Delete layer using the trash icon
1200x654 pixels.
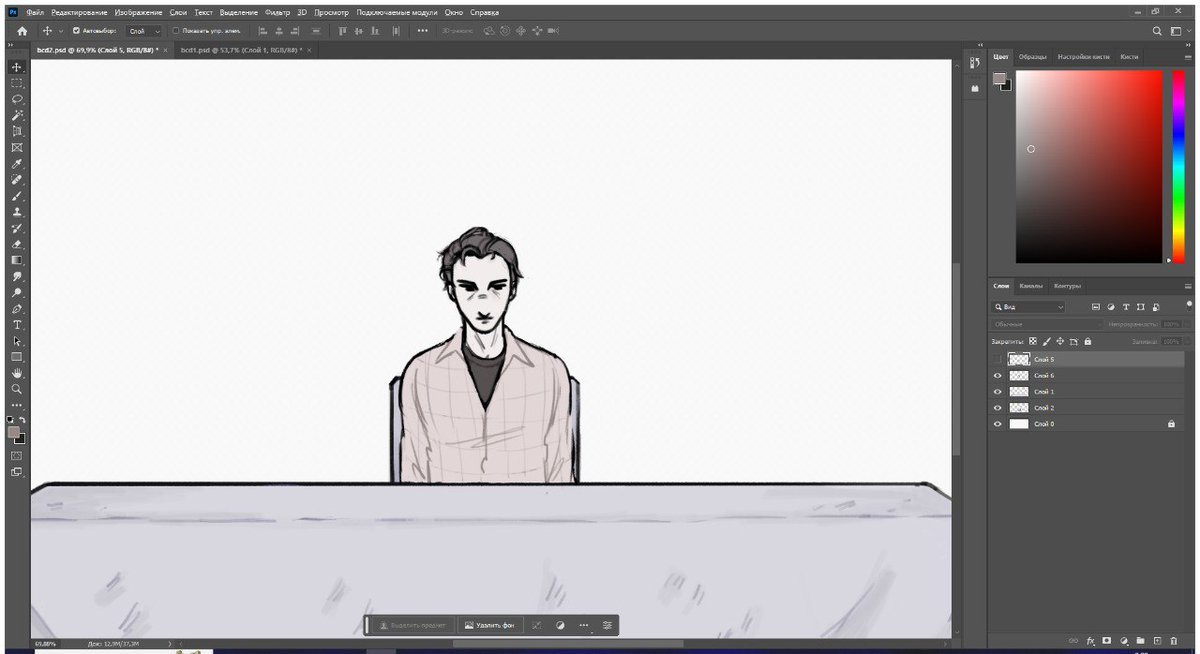(x=1174, y=640)
